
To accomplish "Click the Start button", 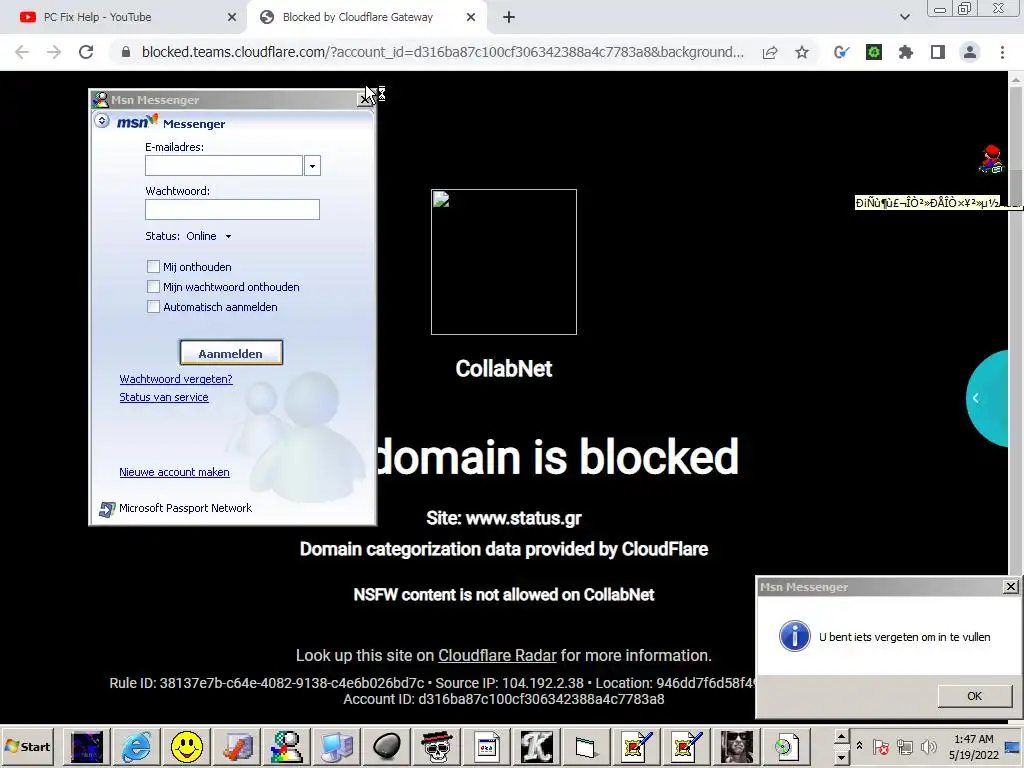I will tap(28, 746).
